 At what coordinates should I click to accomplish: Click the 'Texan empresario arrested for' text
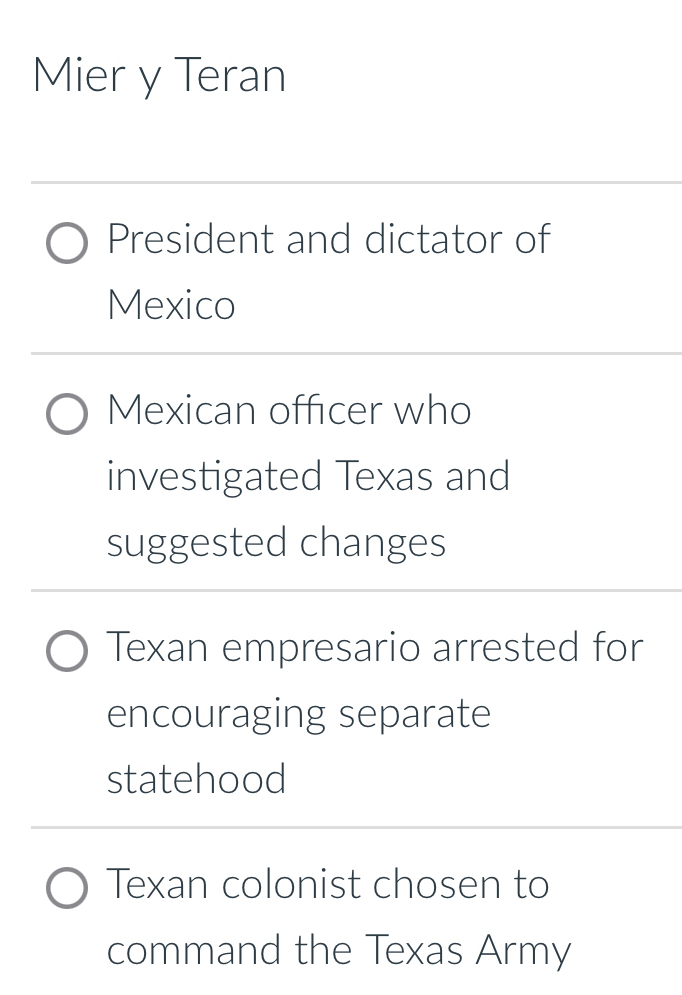pyautogui.click(x=375, y=647)
